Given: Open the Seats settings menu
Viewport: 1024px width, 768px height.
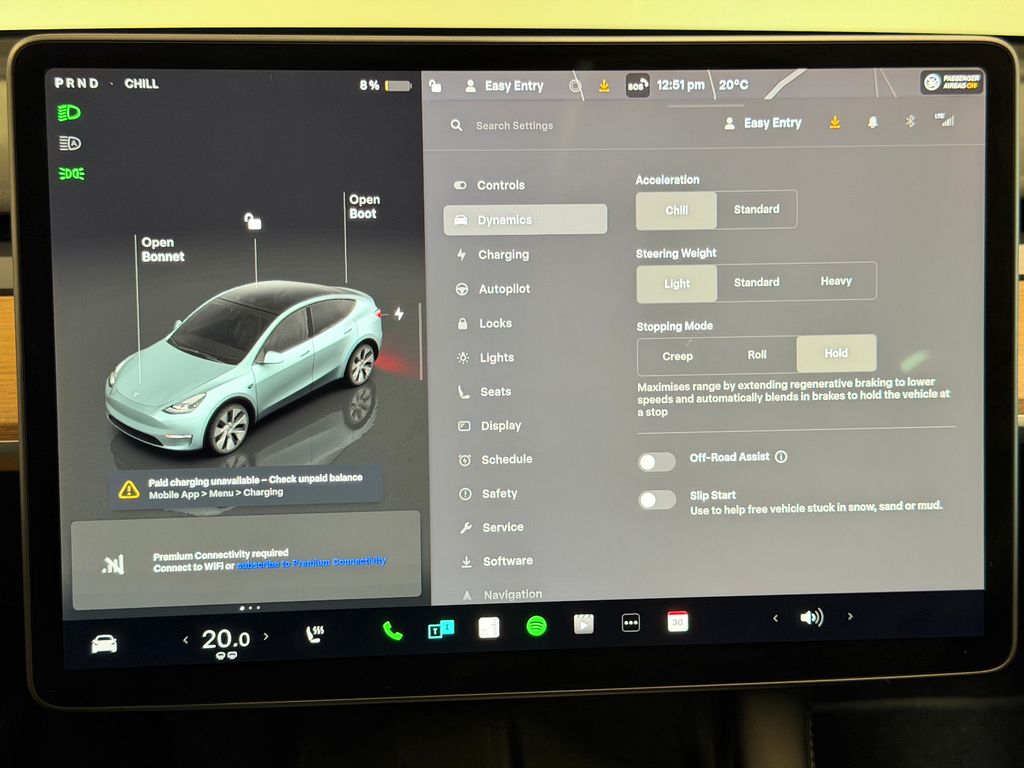Looking at the screenshot, I should tap(528, 392).
